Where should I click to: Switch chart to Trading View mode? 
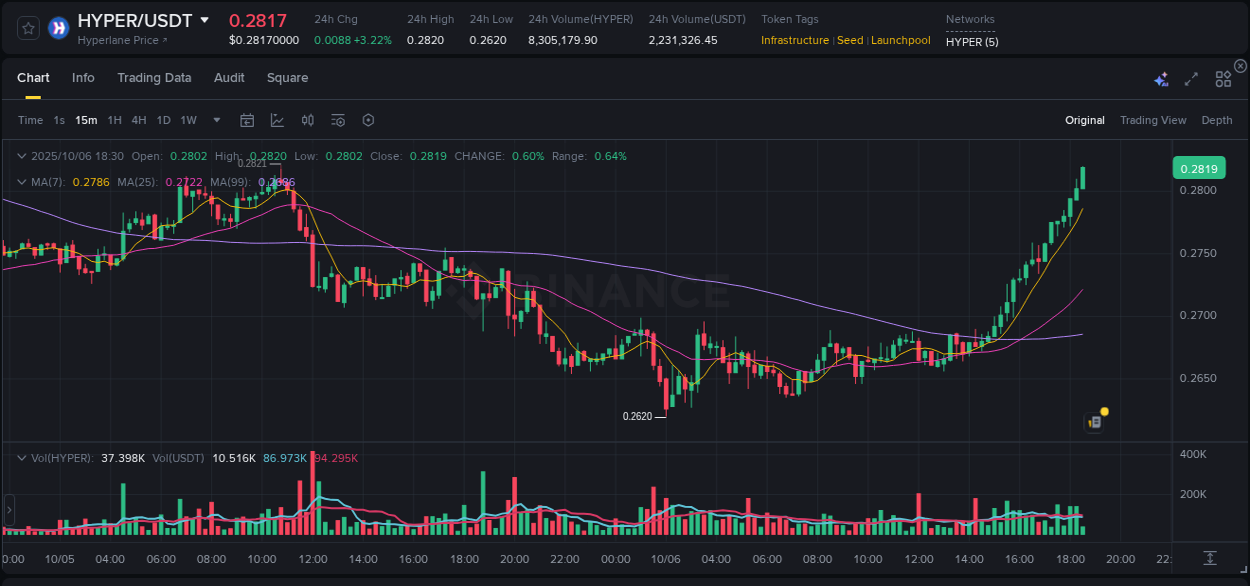pyautogui.click(x=1153, y=120)
